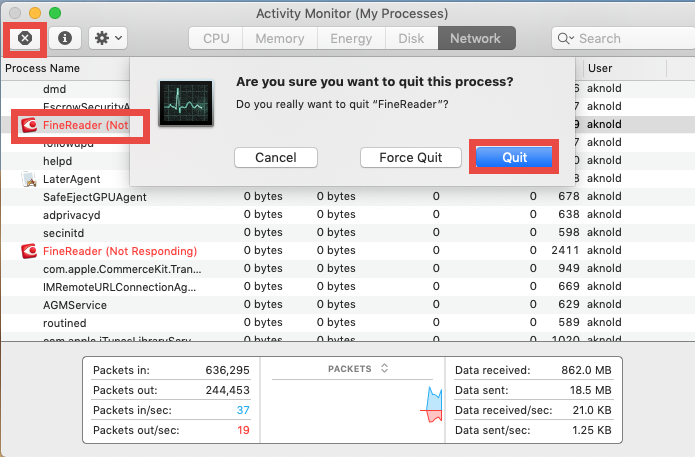The height and width of the screenshot is (457, 695).
Task: Sort by the User column header
Action: (x=600, y=68)
